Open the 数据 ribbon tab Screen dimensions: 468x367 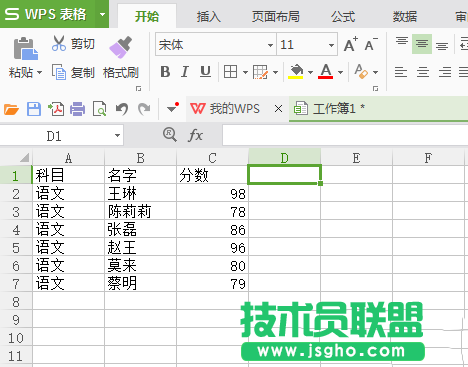405,16
